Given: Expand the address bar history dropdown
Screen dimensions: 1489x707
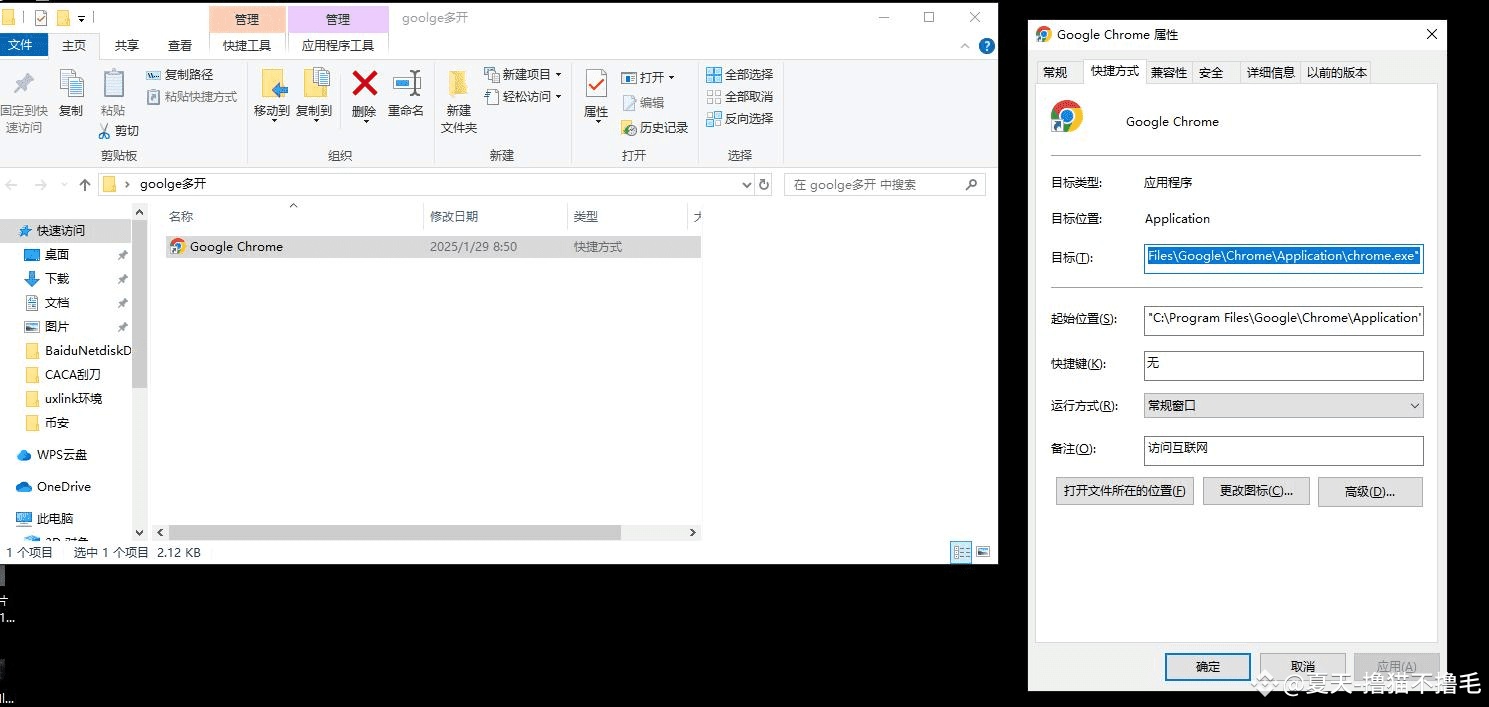Looking at the screenshot, I should [746, 185].
